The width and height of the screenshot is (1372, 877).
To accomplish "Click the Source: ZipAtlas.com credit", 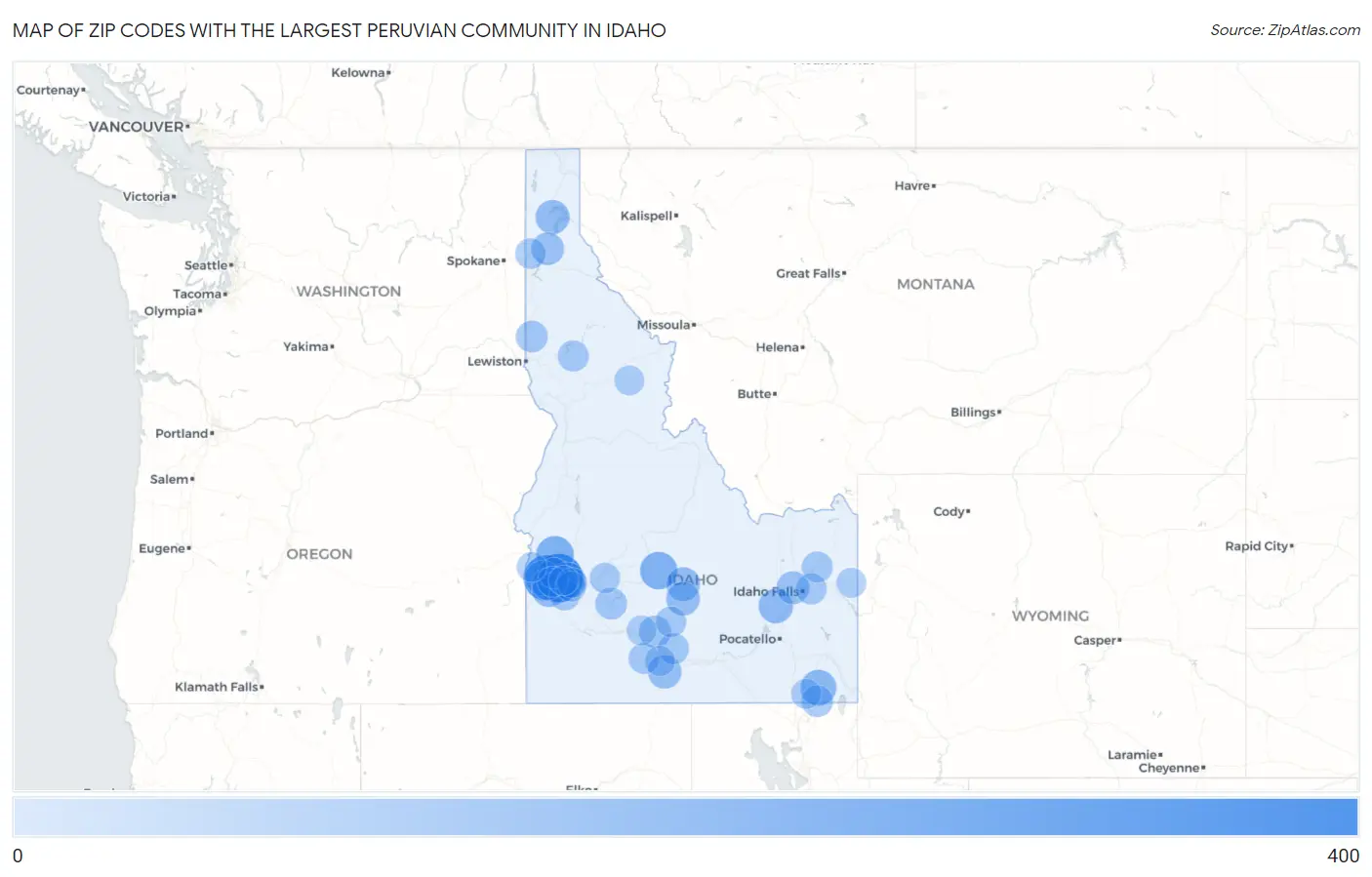I will coord(1285,30).
